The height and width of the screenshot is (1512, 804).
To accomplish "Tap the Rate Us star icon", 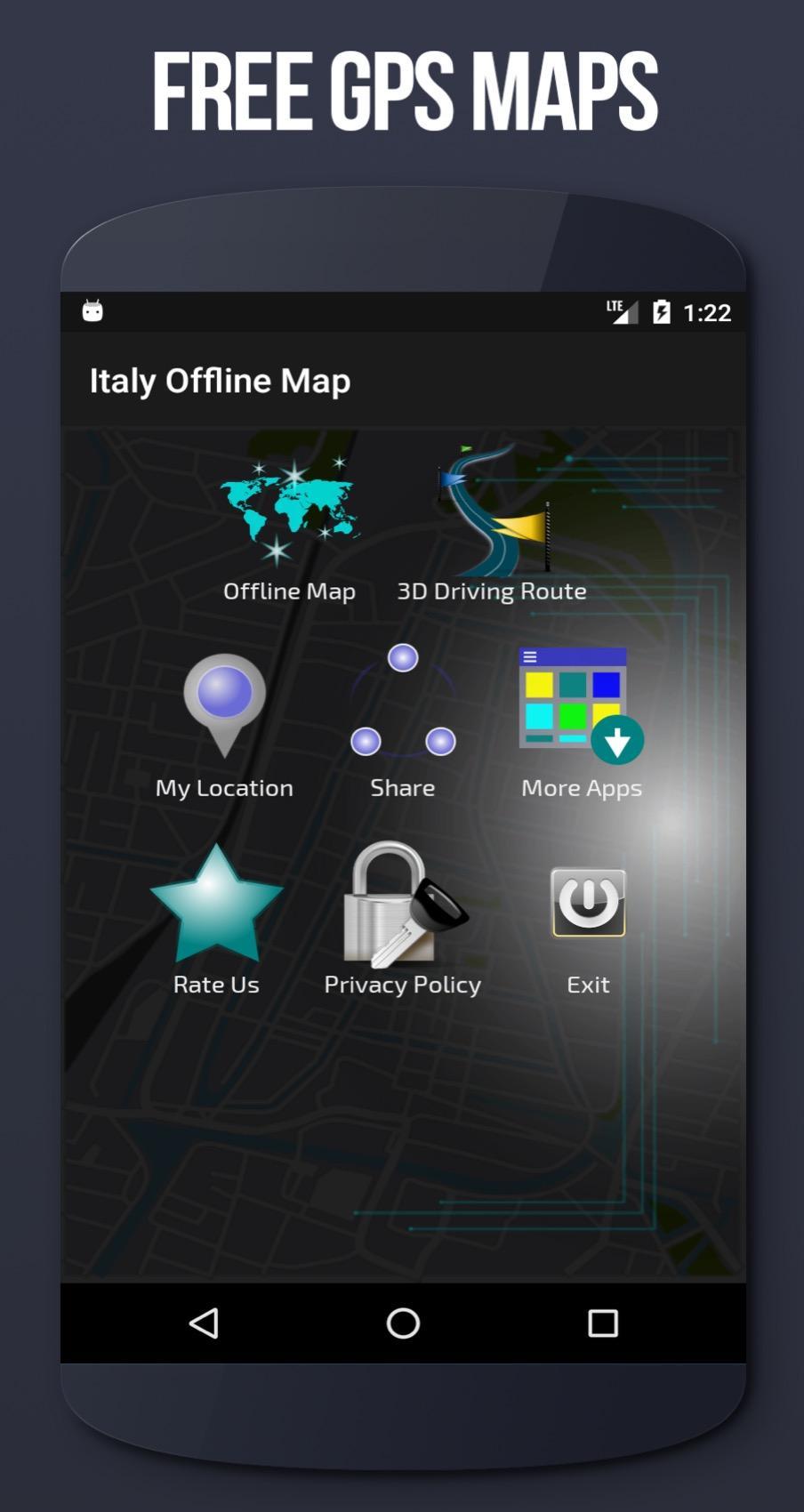I will (x=216, y=905).
